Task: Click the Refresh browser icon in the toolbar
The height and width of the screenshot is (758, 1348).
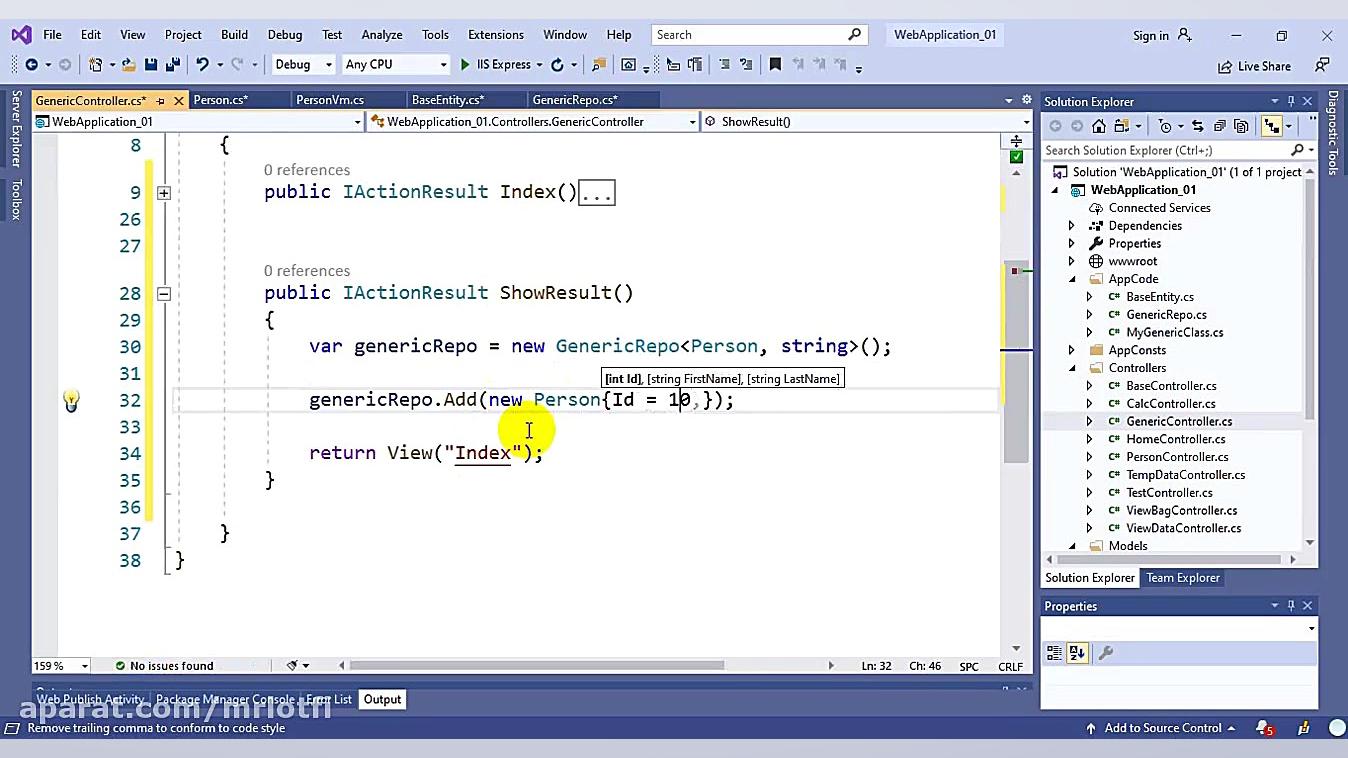Action: click(x=557, y=65)
